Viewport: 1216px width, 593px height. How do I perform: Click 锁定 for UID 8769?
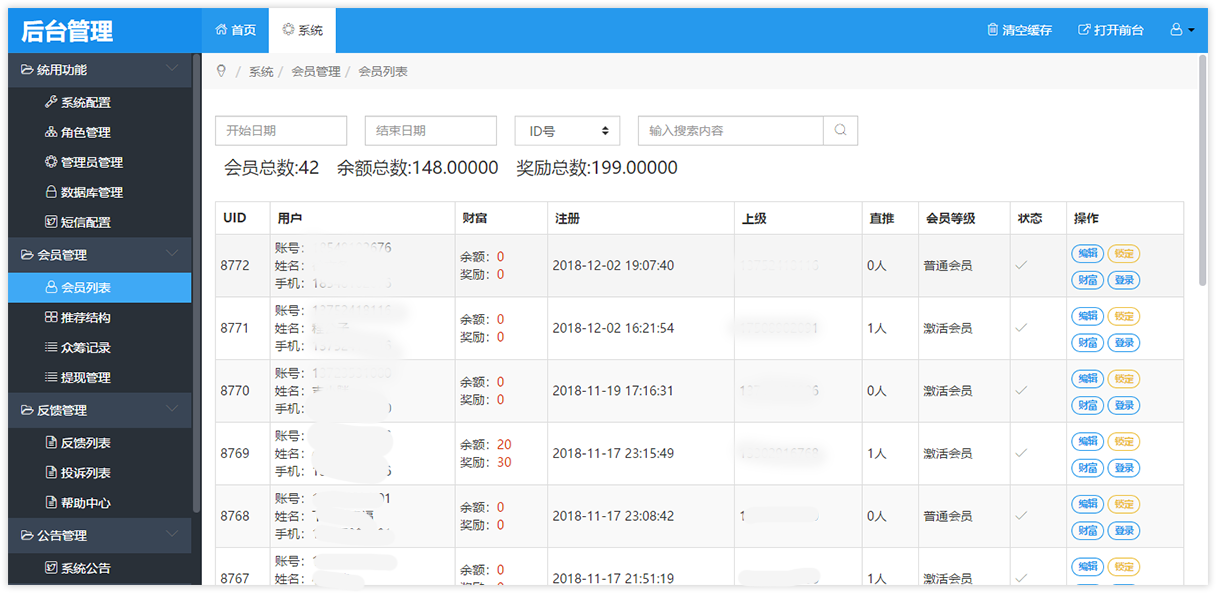pyautogui.click(x=1124, y=441)
